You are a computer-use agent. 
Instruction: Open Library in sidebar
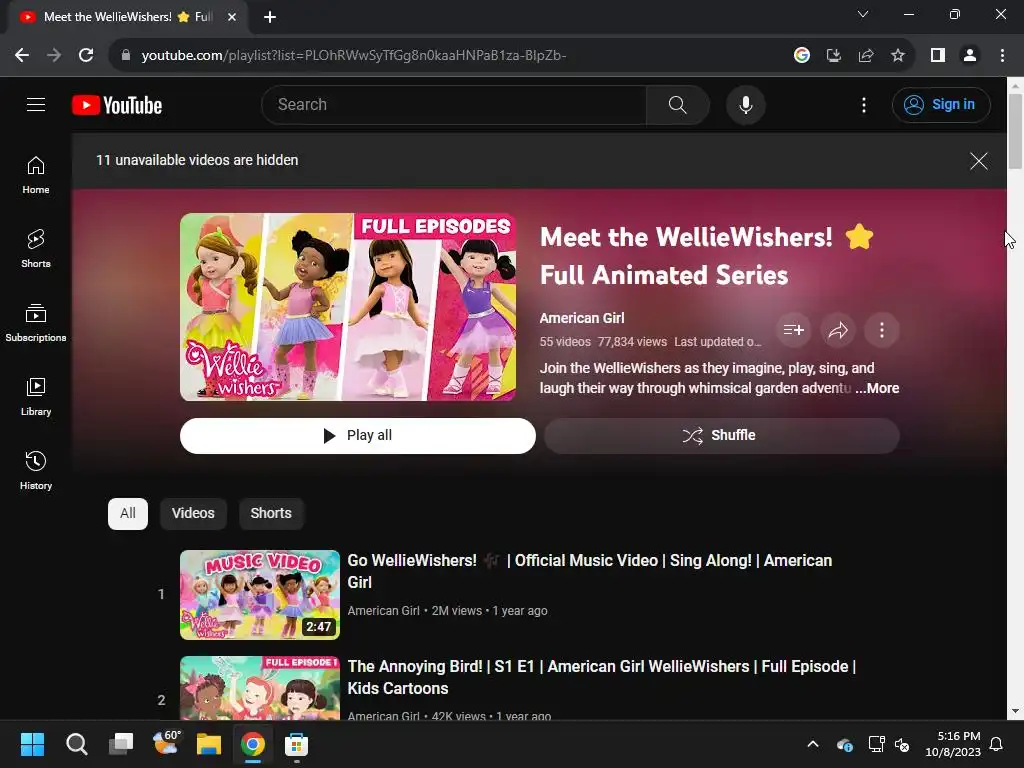(x=36, y=396)
